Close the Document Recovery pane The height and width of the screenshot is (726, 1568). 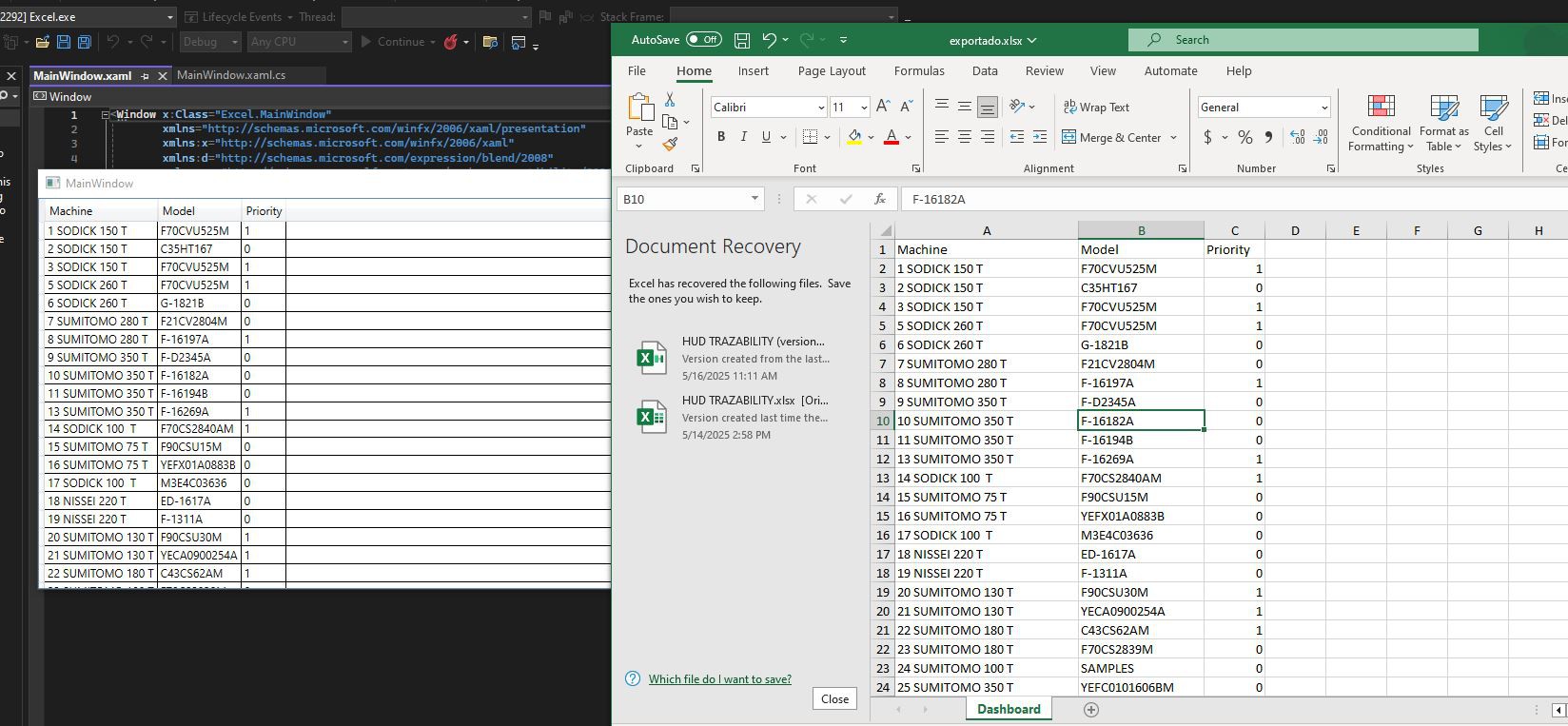(834, 698)
